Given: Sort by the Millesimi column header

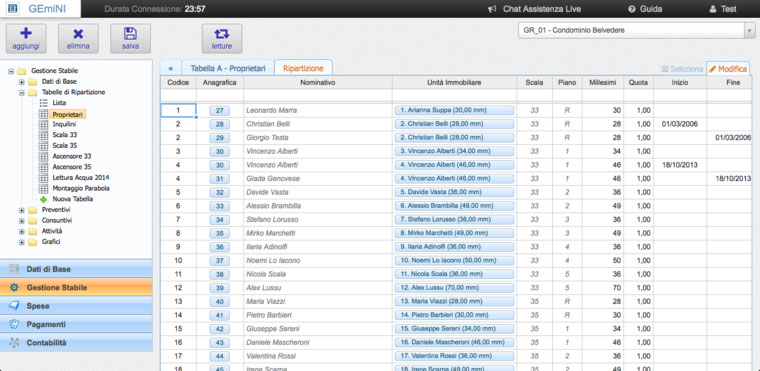Looking at the screenshot, I should coord(602,83).
